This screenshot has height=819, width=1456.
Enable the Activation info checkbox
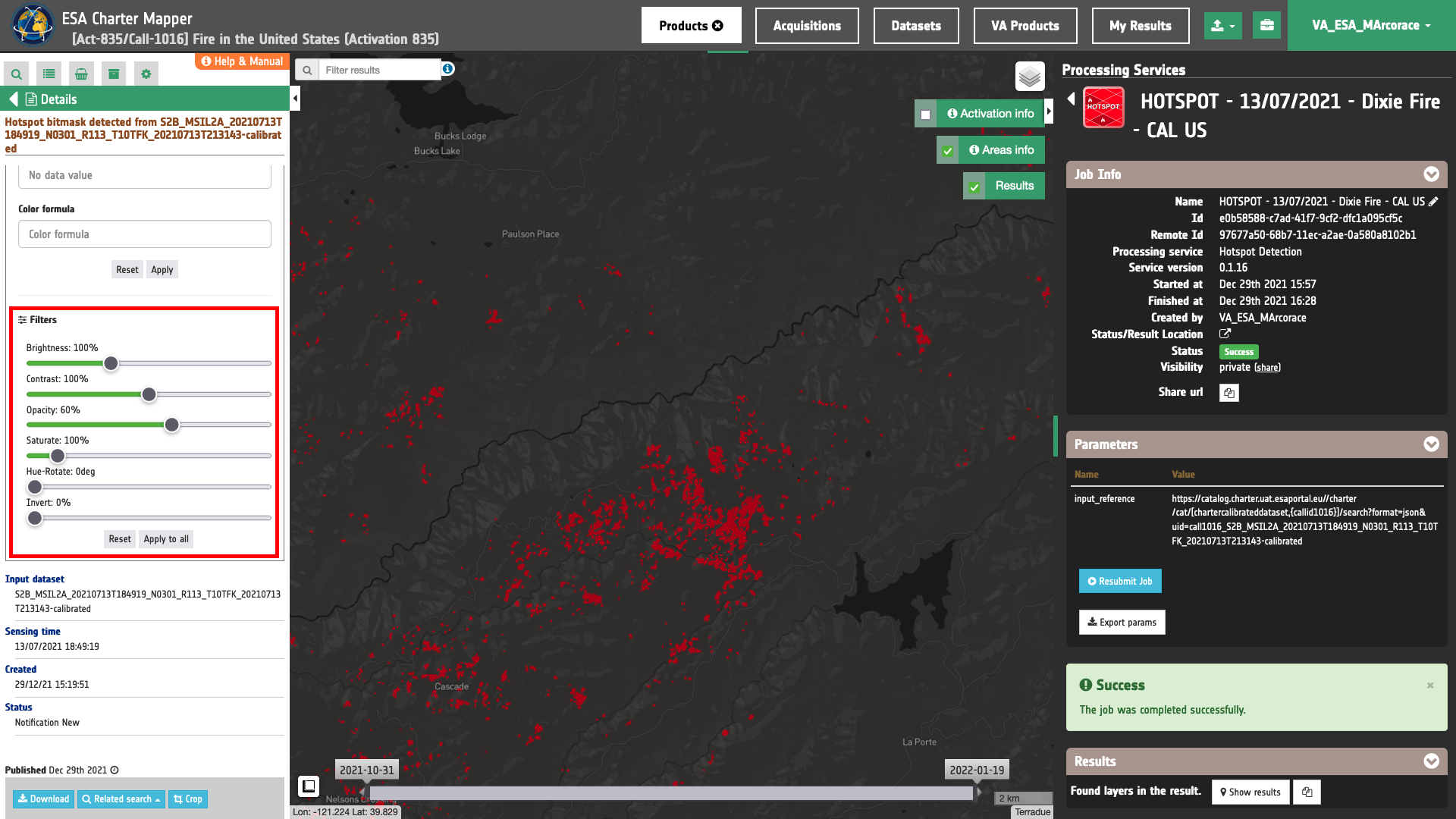click(x=925, y=115)
